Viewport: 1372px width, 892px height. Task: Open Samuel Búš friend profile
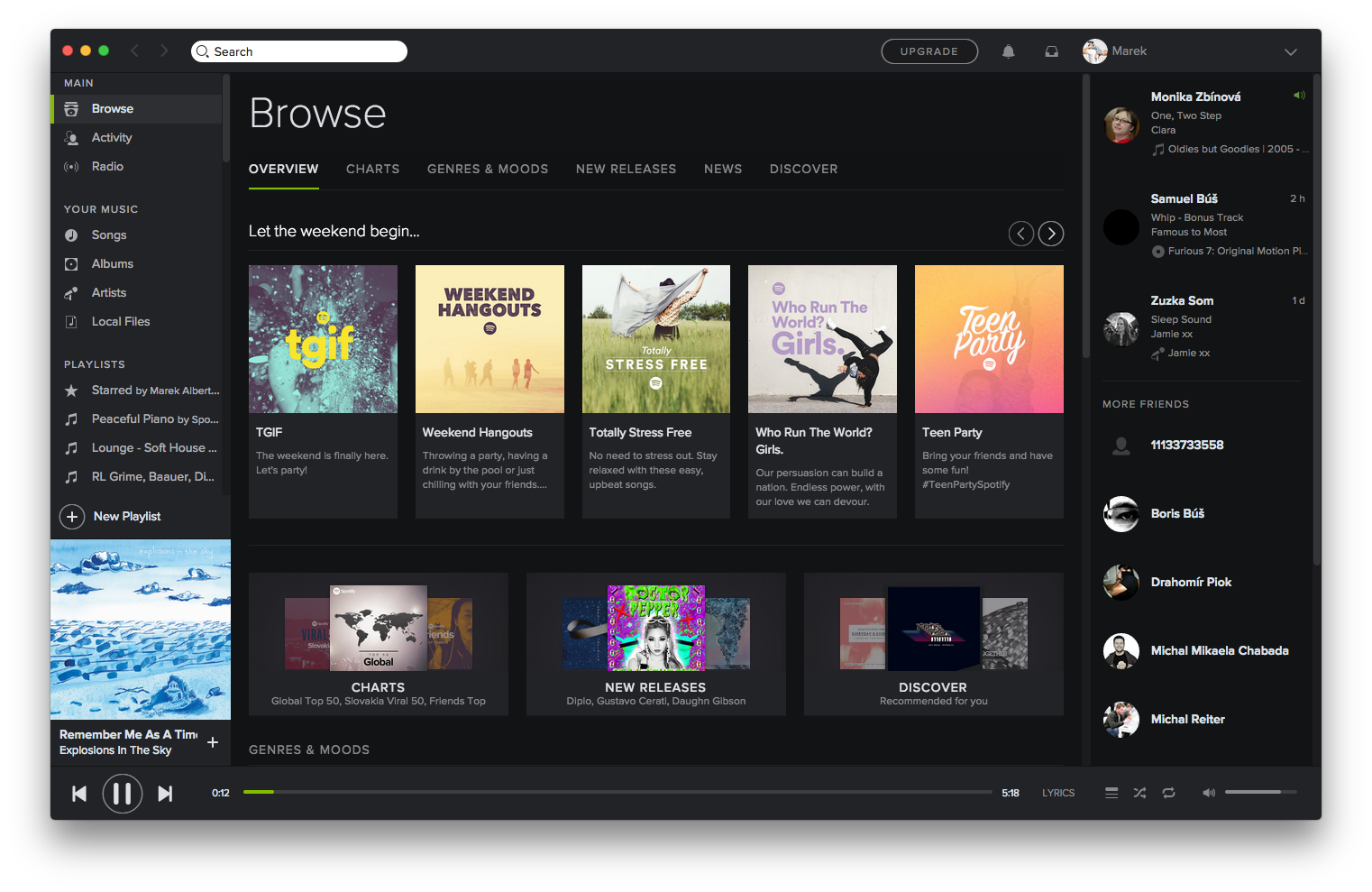pyautogui.click(x=1184, y=198)
